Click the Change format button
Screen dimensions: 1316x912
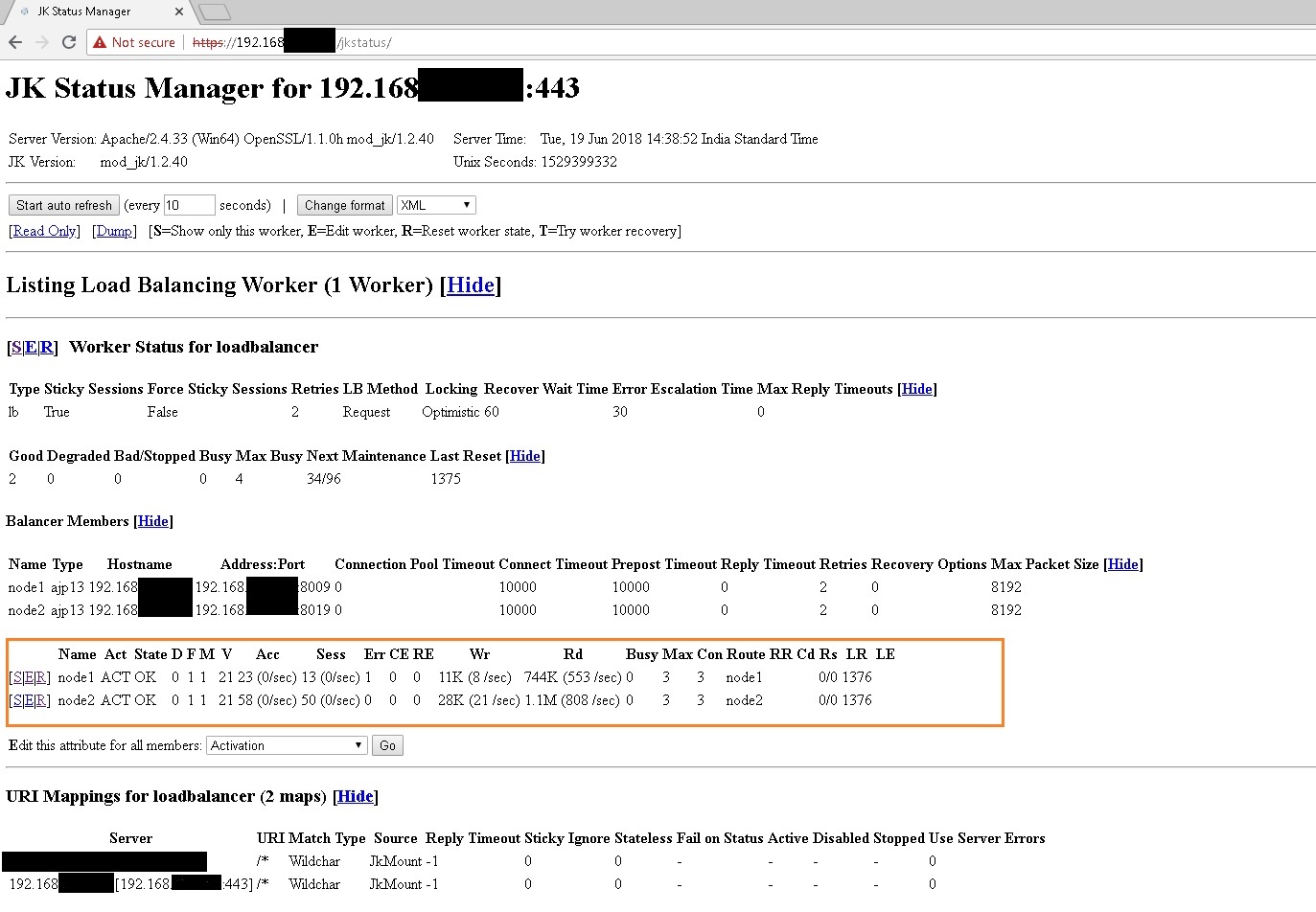[344, 204]
